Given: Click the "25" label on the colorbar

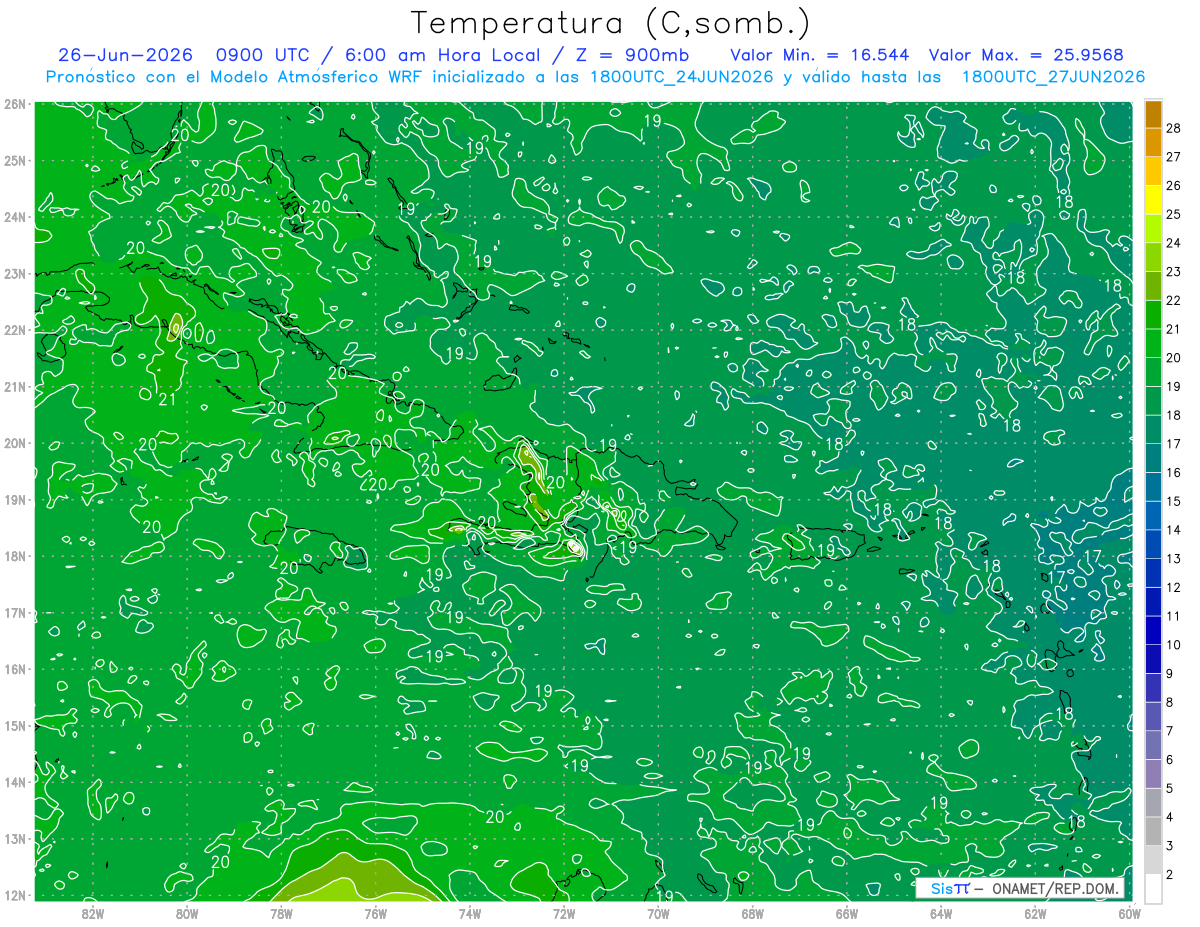Looking at the screenshot, I should point(1174,214).
